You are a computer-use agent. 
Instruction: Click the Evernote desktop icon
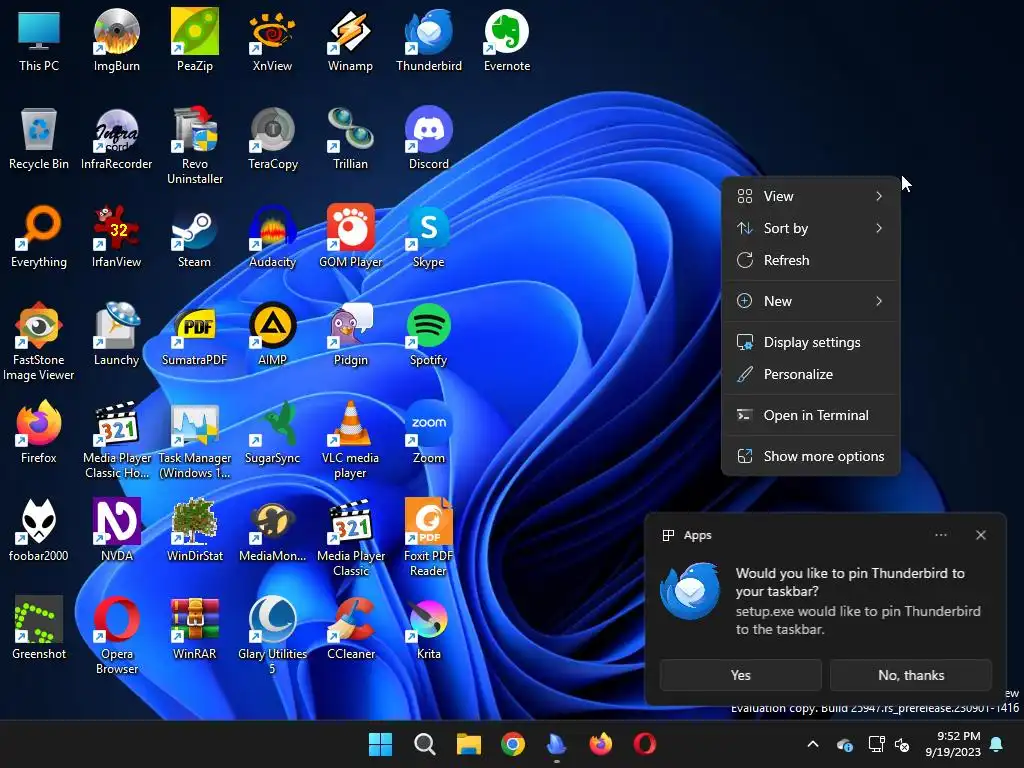[507, 40]
